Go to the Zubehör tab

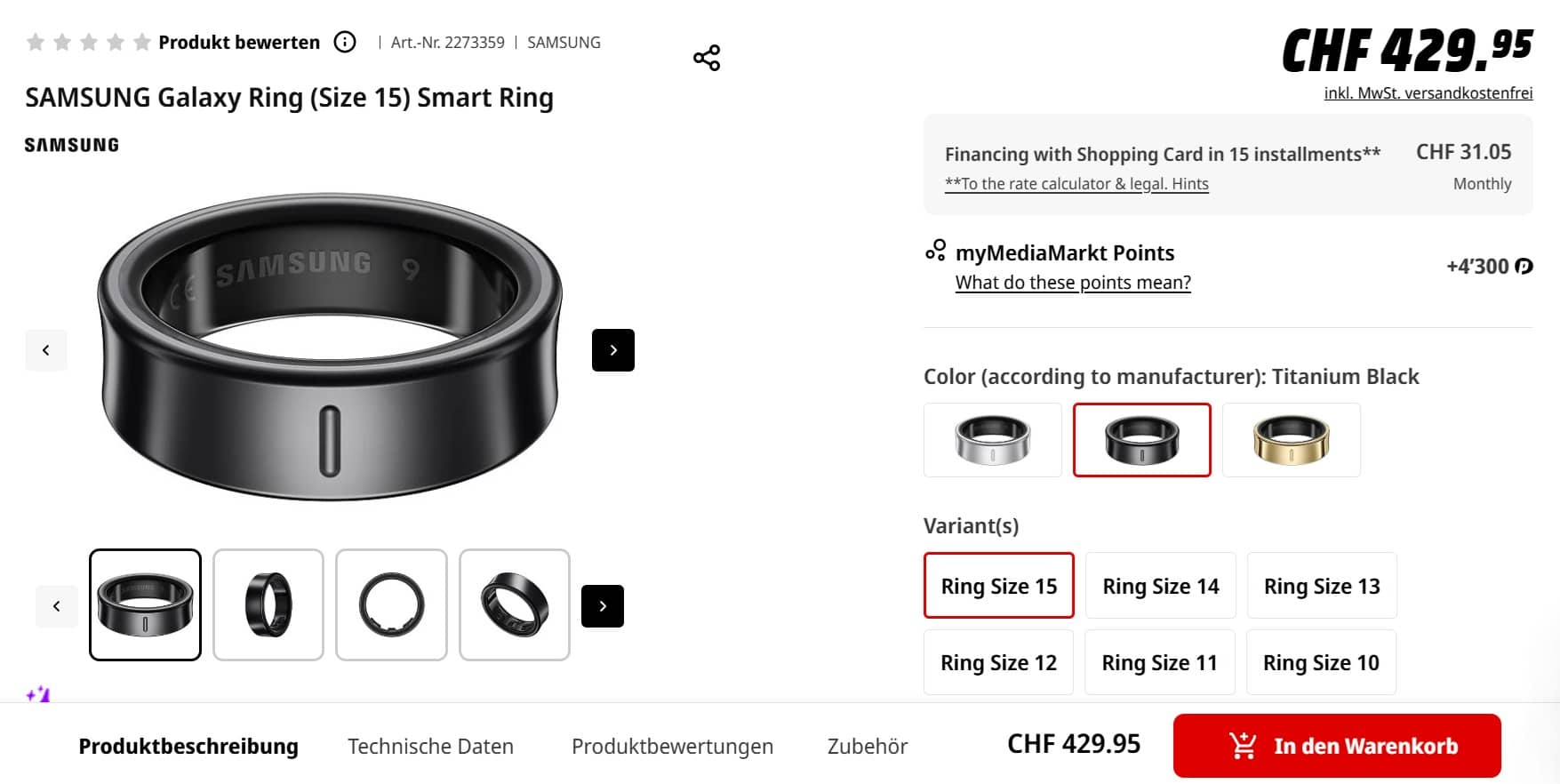point(867,746)
